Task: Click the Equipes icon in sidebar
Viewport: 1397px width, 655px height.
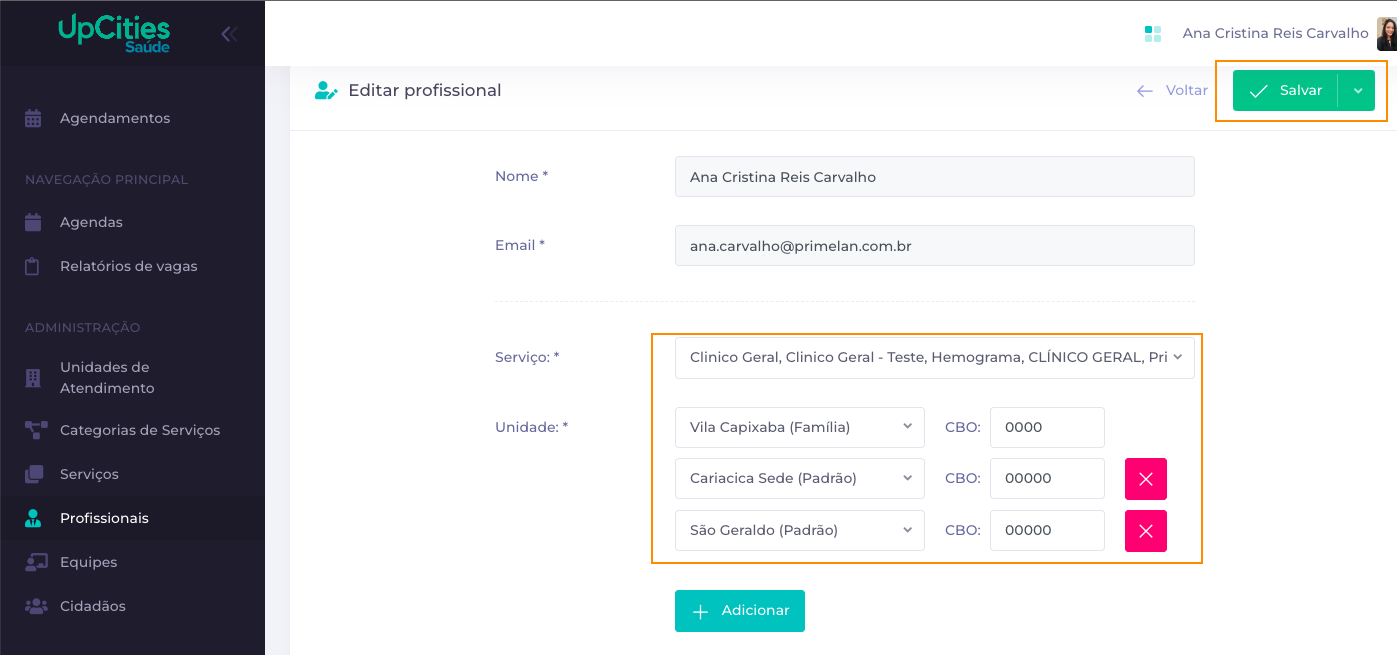Action: (36, 562)
